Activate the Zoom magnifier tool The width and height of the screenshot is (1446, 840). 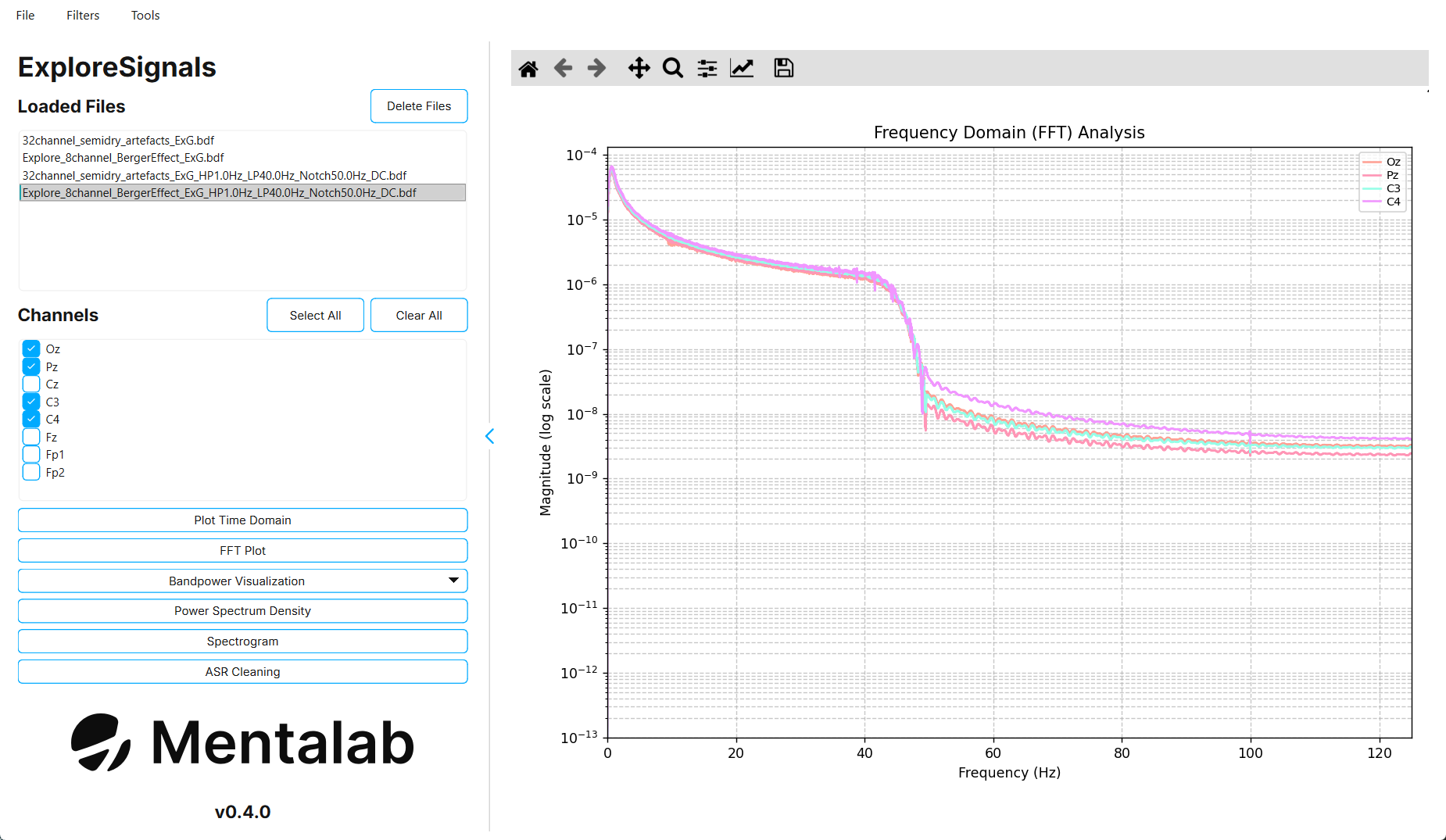(x=672, y=69)
